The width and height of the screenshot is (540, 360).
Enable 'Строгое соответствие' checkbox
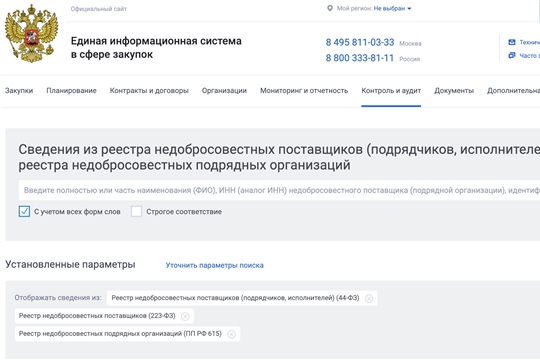click(136, 212)
